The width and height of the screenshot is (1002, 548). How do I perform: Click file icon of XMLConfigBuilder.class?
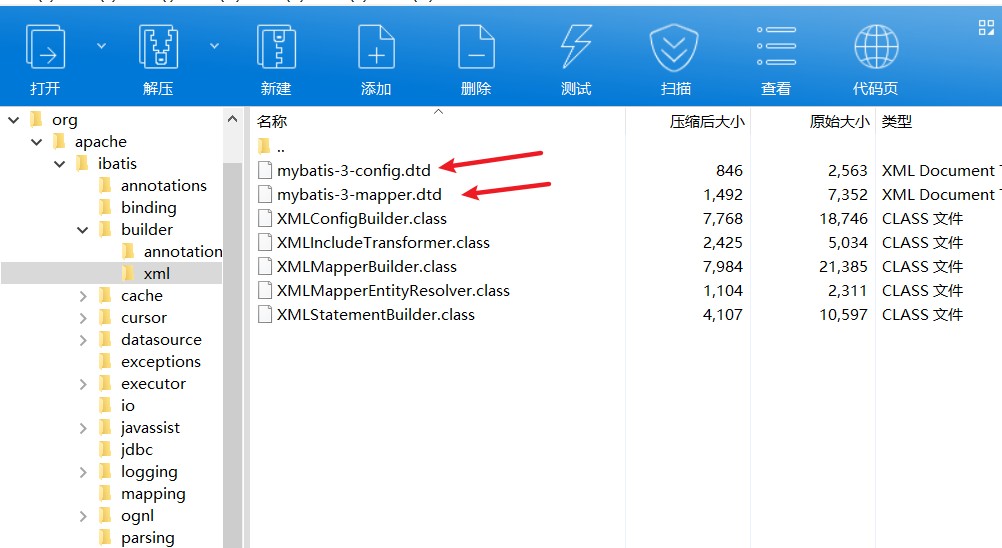[x=265, y=218]
